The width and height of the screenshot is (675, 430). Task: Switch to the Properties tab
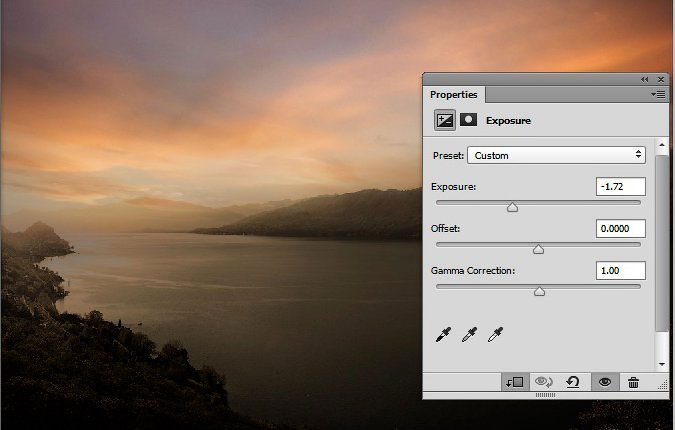pos(454,95)
